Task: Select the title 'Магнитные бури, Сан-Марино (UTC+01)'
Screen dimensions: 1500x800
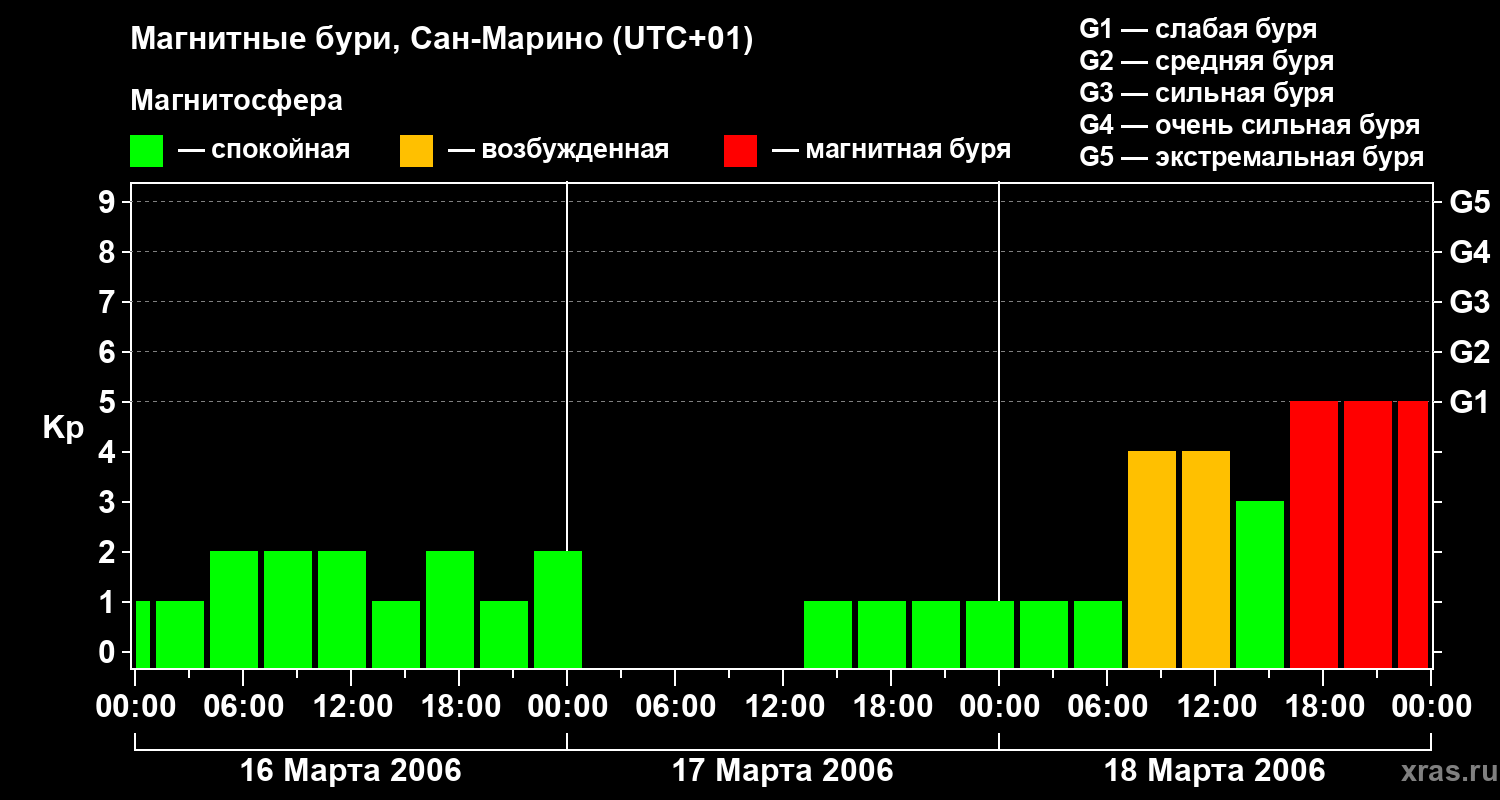Action: (441, 41)
